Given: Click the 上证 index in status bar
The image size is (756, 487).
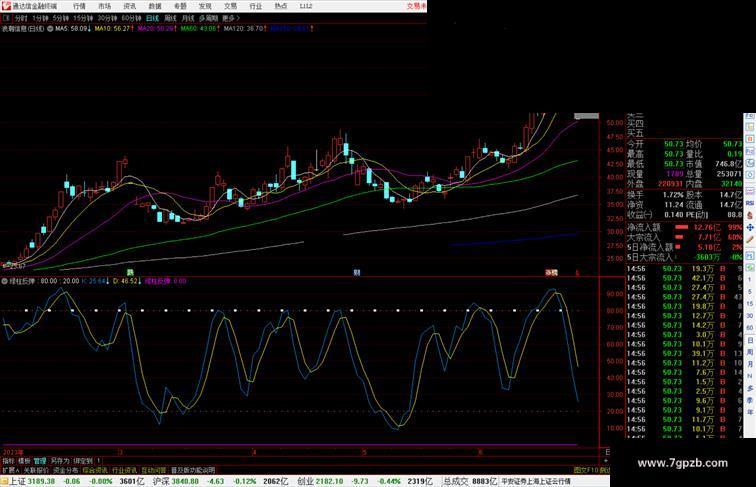Looking at the screenshot, I should (x=17, y=481).
